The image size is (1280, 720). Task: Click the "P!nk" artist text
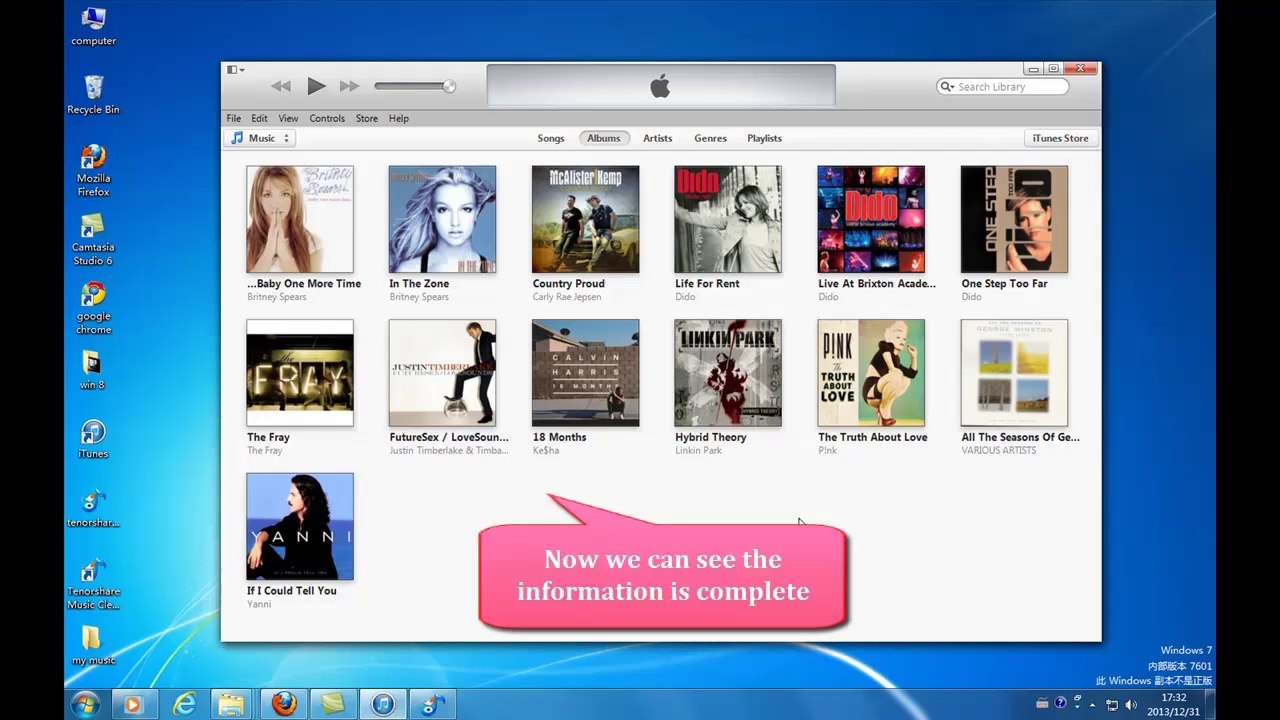828,451
